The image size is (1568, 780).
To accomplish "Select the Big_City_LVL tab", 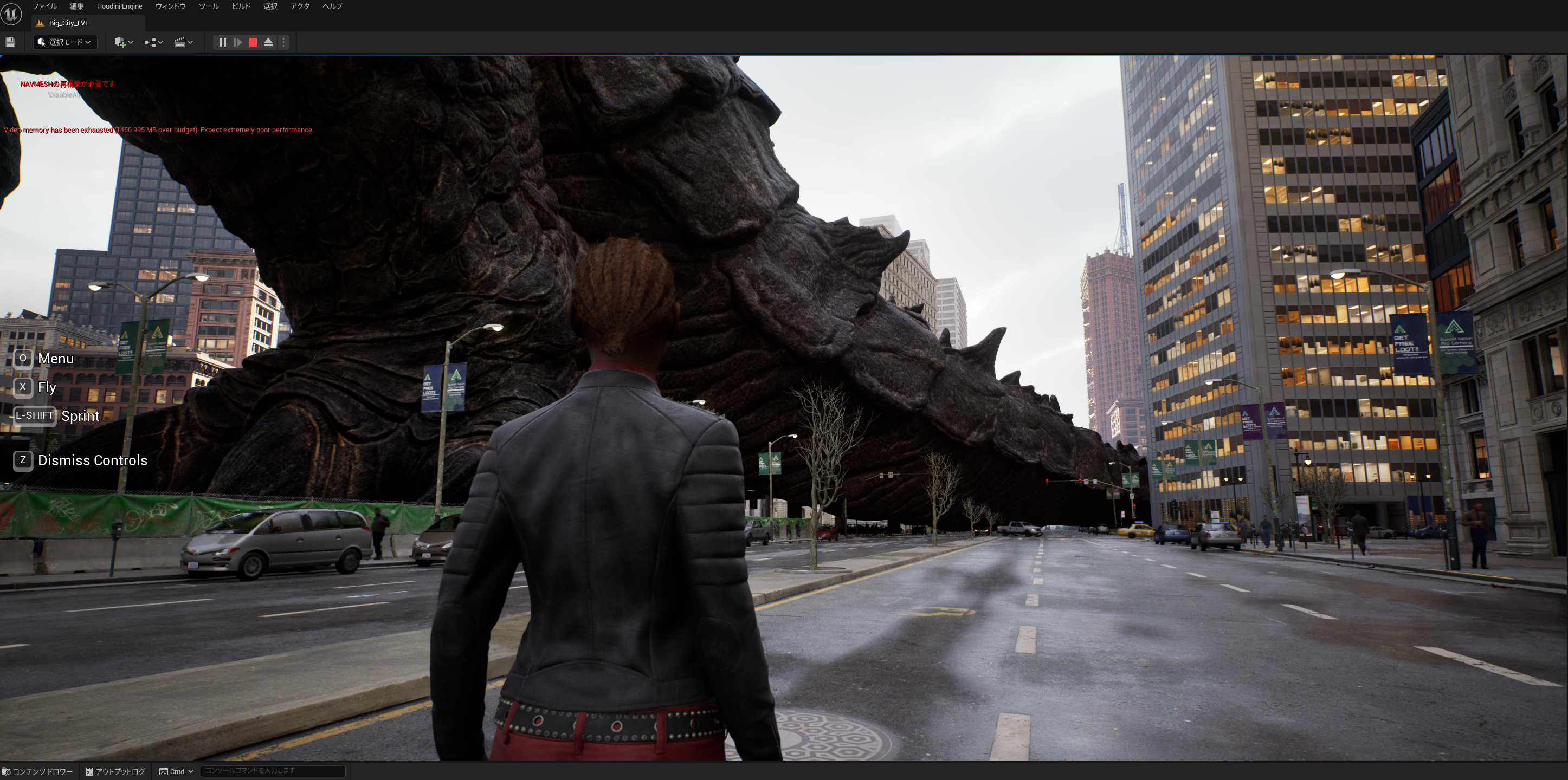I will click(69, 23).
